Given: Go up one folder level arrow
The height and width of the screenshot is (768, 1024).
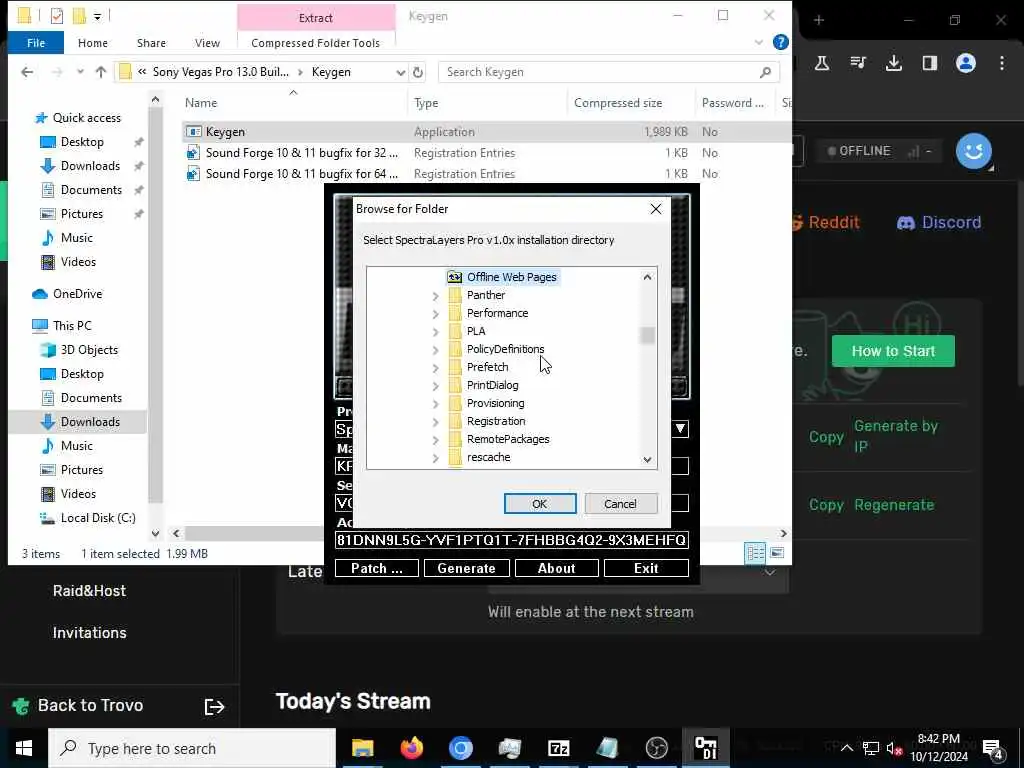Looking at the screenshot, I should coord(101,72).
